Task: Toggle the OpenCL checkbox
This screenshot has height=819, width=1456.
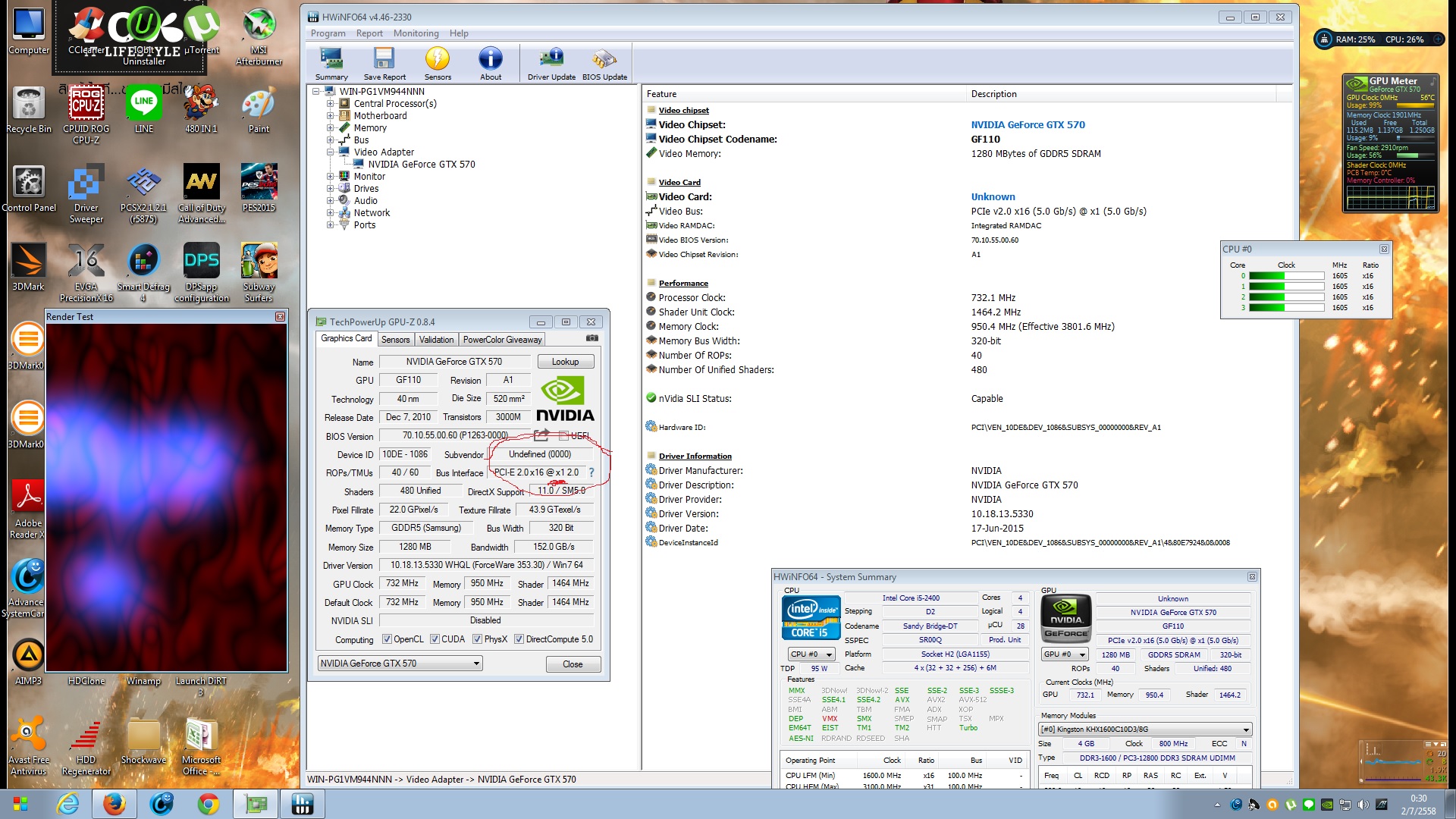Action: point(387,639)
